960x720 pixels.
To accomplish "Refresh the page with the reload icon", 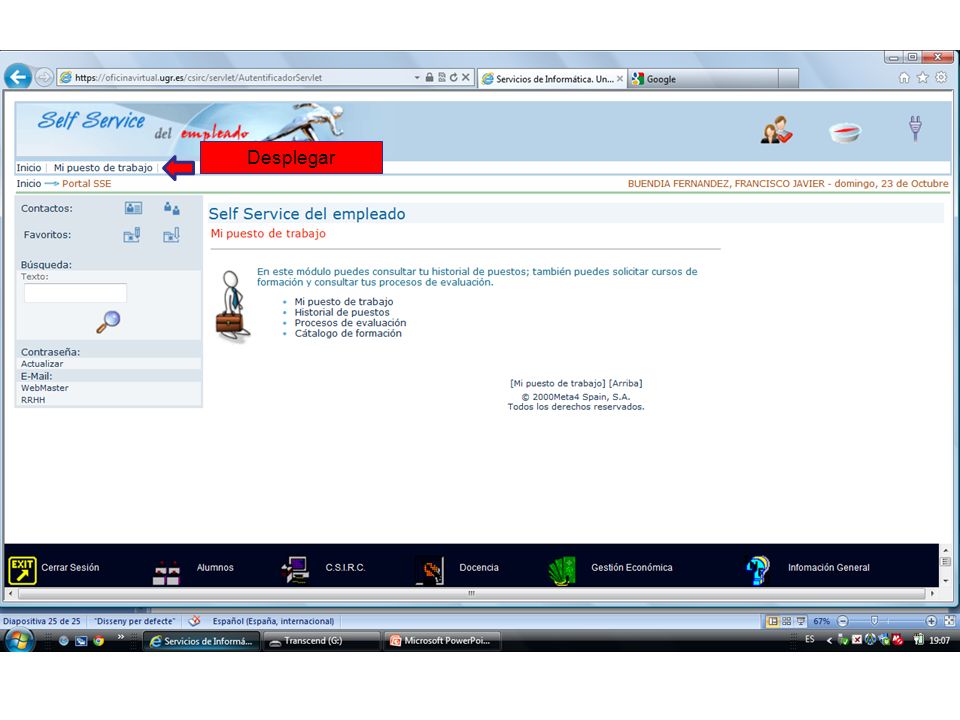I will click(x=454, y=78).
